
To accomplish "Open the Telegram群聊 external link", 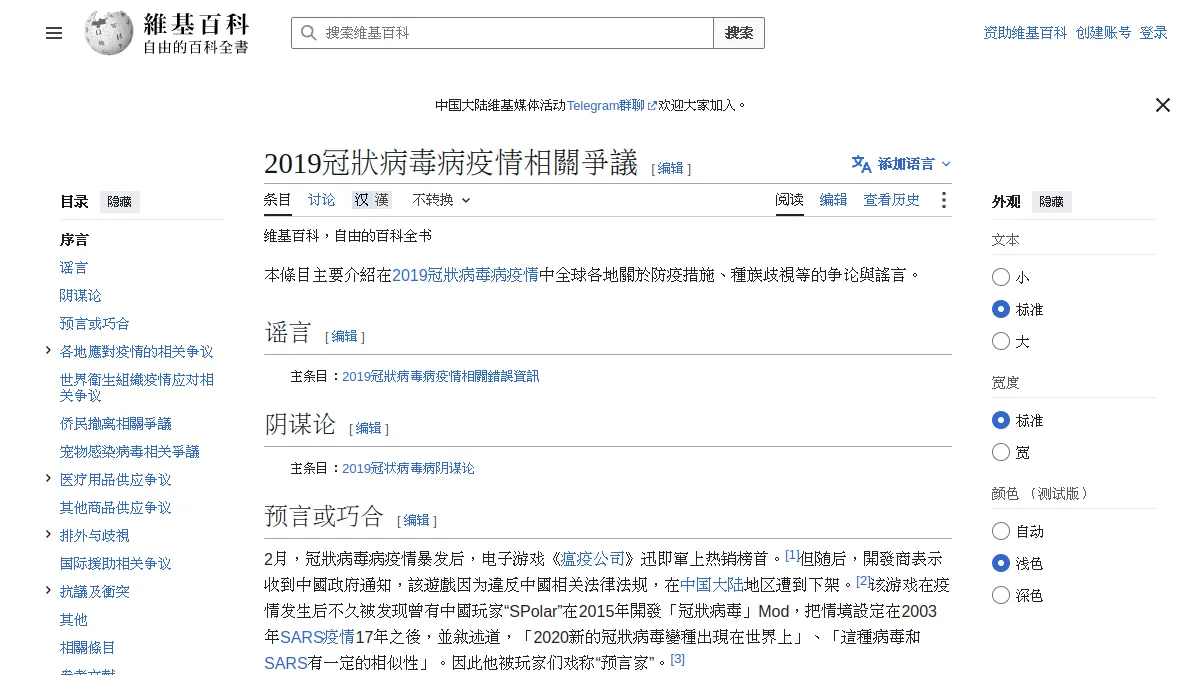I will click(611, 105).
